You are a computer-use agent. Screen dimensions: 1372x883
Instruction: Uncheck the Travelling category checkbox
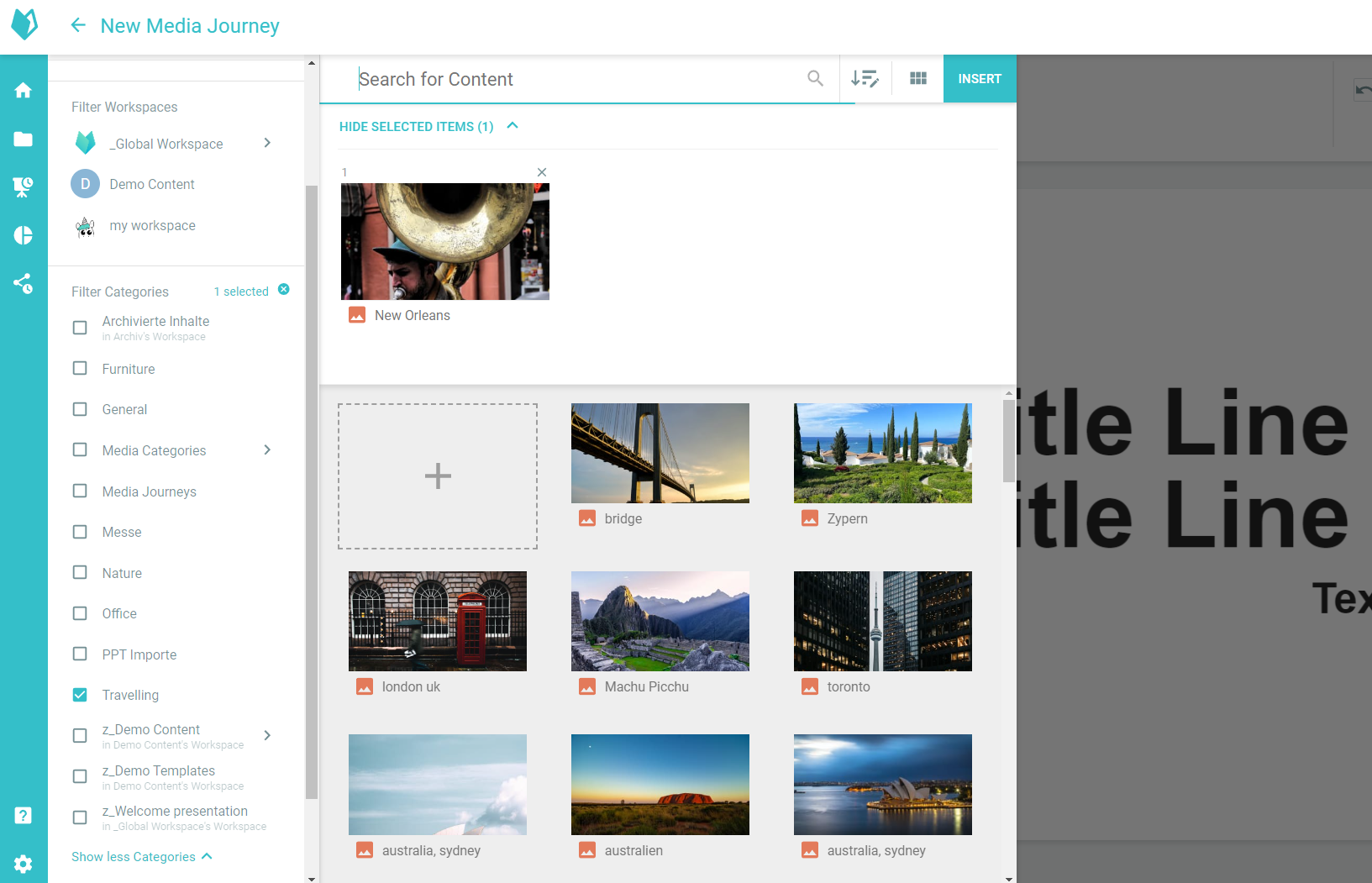click(x=80, y=695)
